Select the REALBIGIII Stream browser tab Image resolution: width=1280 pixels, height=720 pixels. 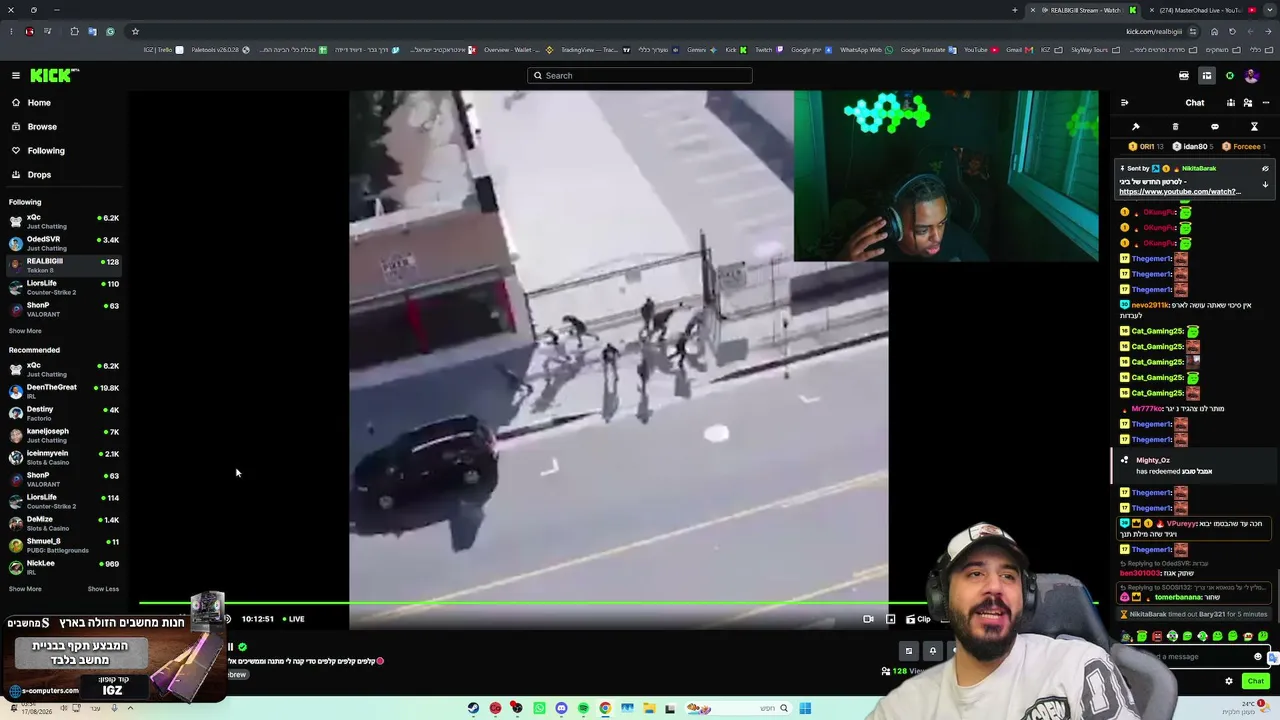coord(1083,10)
